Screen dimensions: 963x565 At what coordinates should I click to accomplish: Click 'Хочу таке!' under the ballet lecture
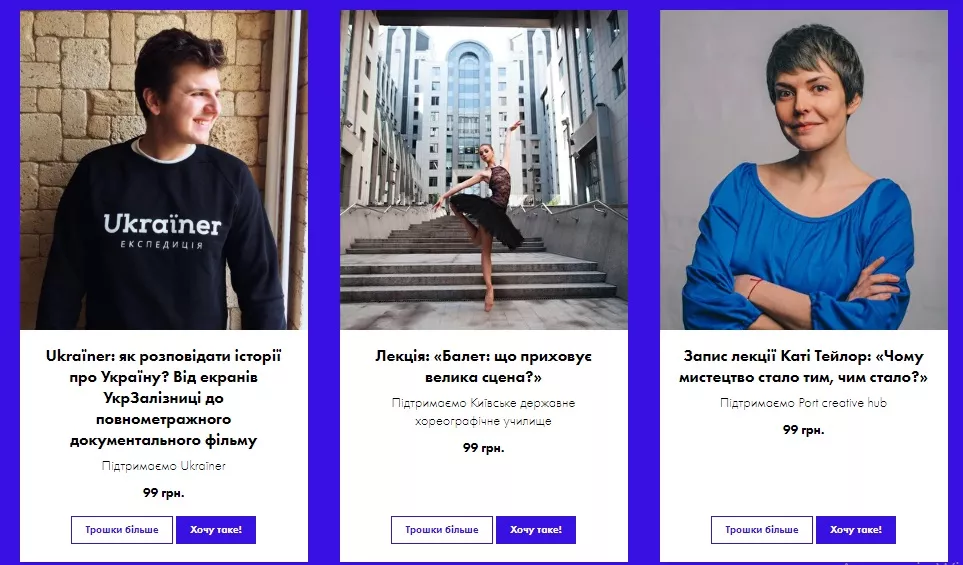click(x=536, y=530)
